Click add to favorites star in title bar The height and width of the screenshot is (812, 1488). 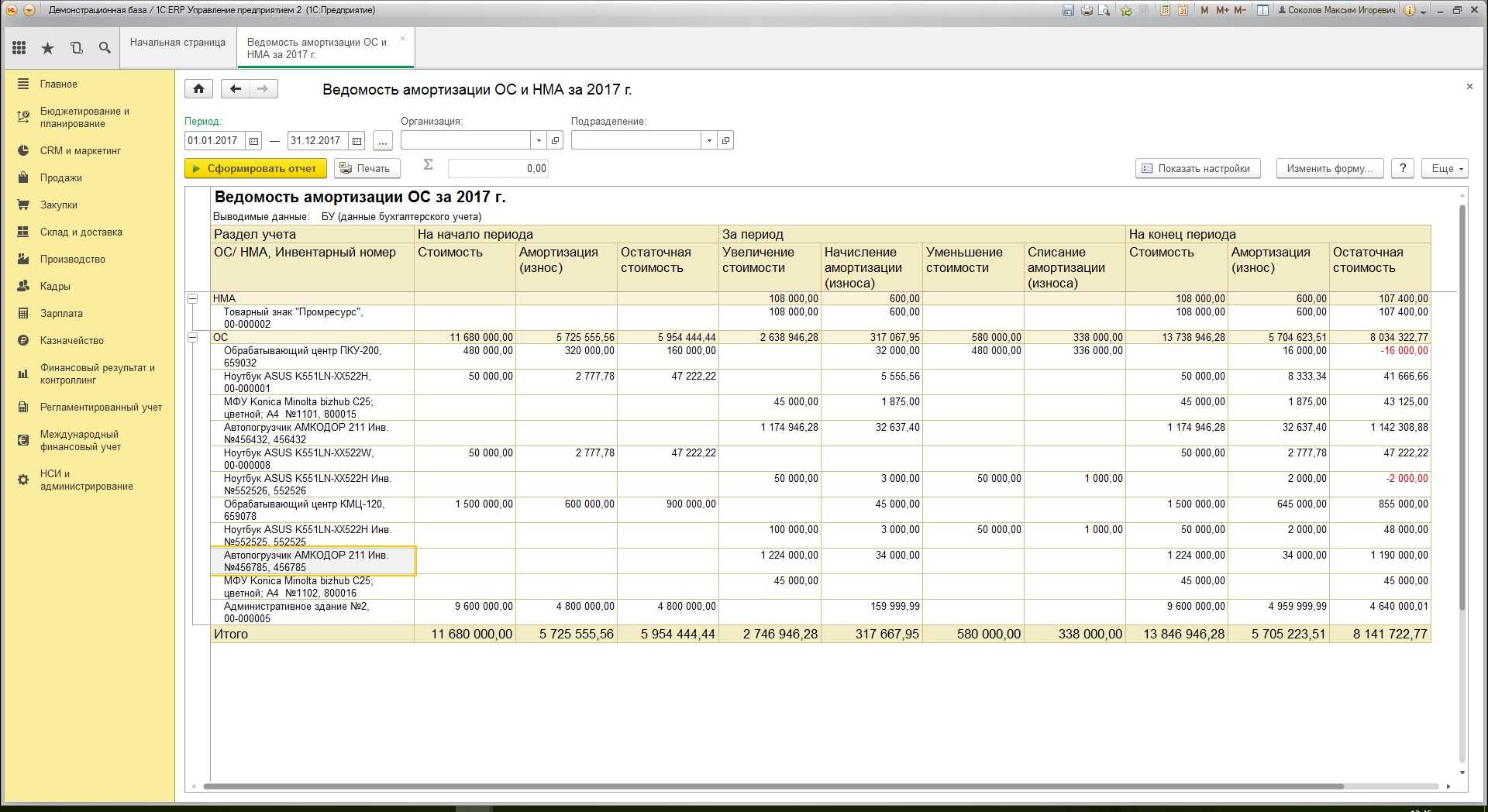pos(1126,10)
